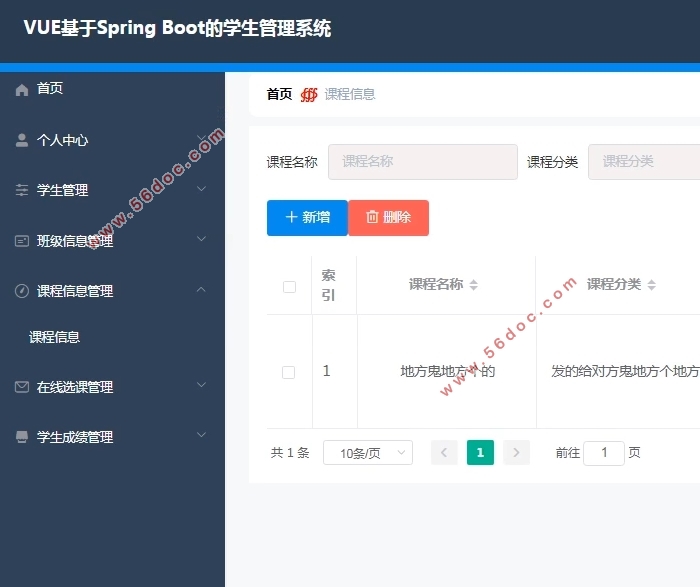
Task: Click the person icon for 个人中心
Action: coord(22,140)
